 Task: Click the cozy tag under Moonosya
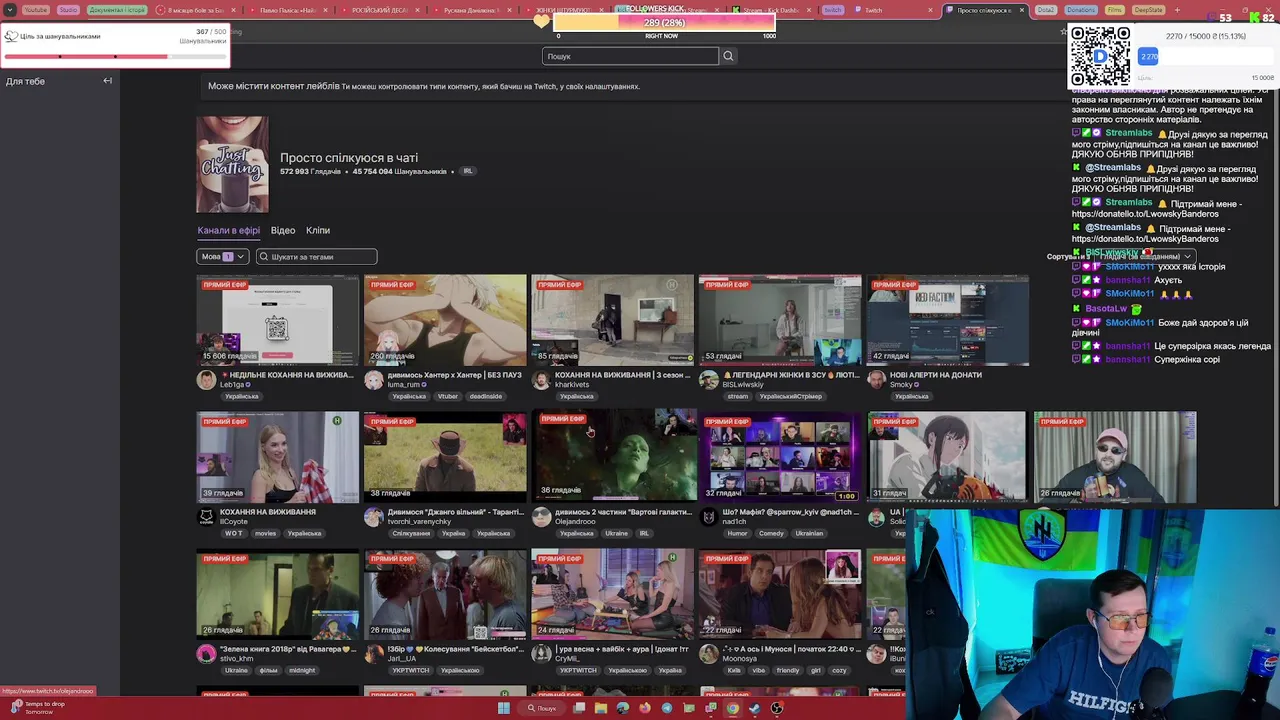[x=838, y=671]
